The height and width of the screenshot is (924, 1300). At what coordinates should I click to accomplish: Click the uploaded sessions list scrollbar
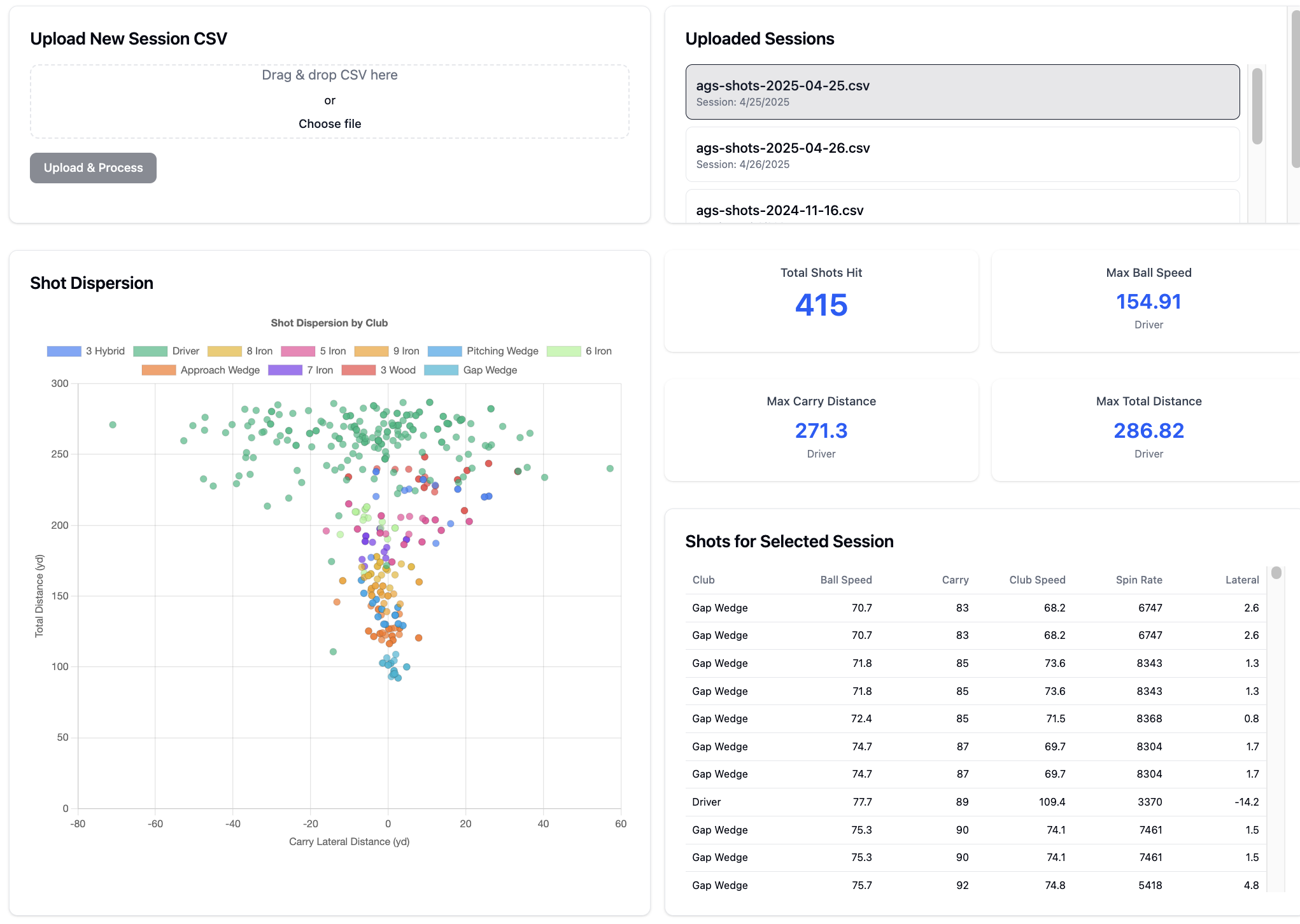coord(1257,106)
